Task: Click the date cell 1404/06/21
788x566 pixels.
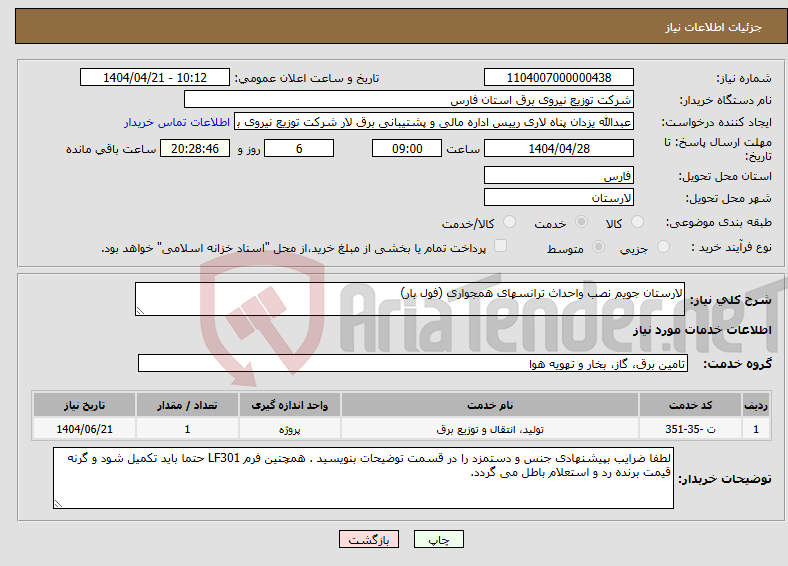Action: [x=84, y=429]
